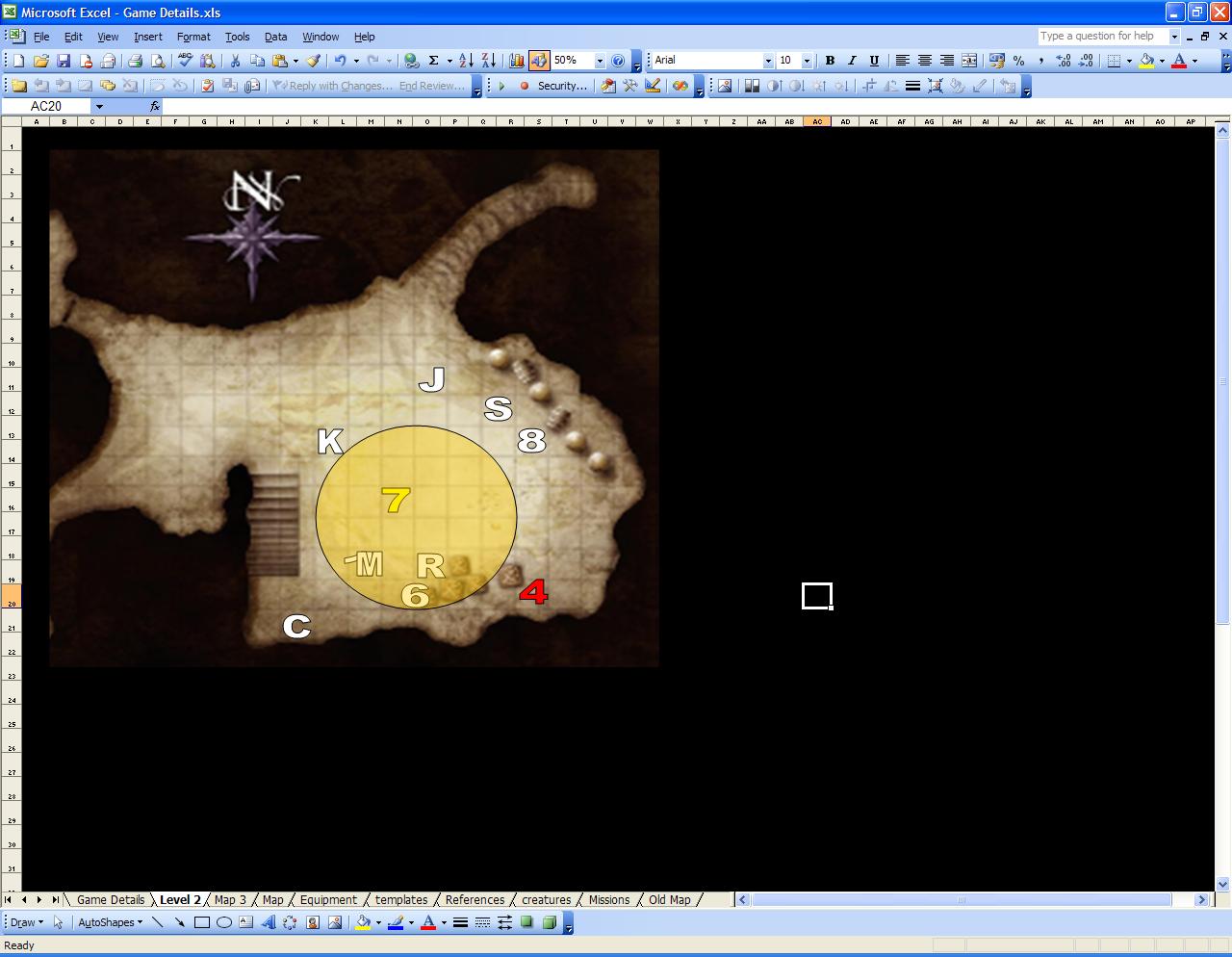Screen dimensions: 1232x957
Task: Toggle Underline formatting
Action: point(874,61)
